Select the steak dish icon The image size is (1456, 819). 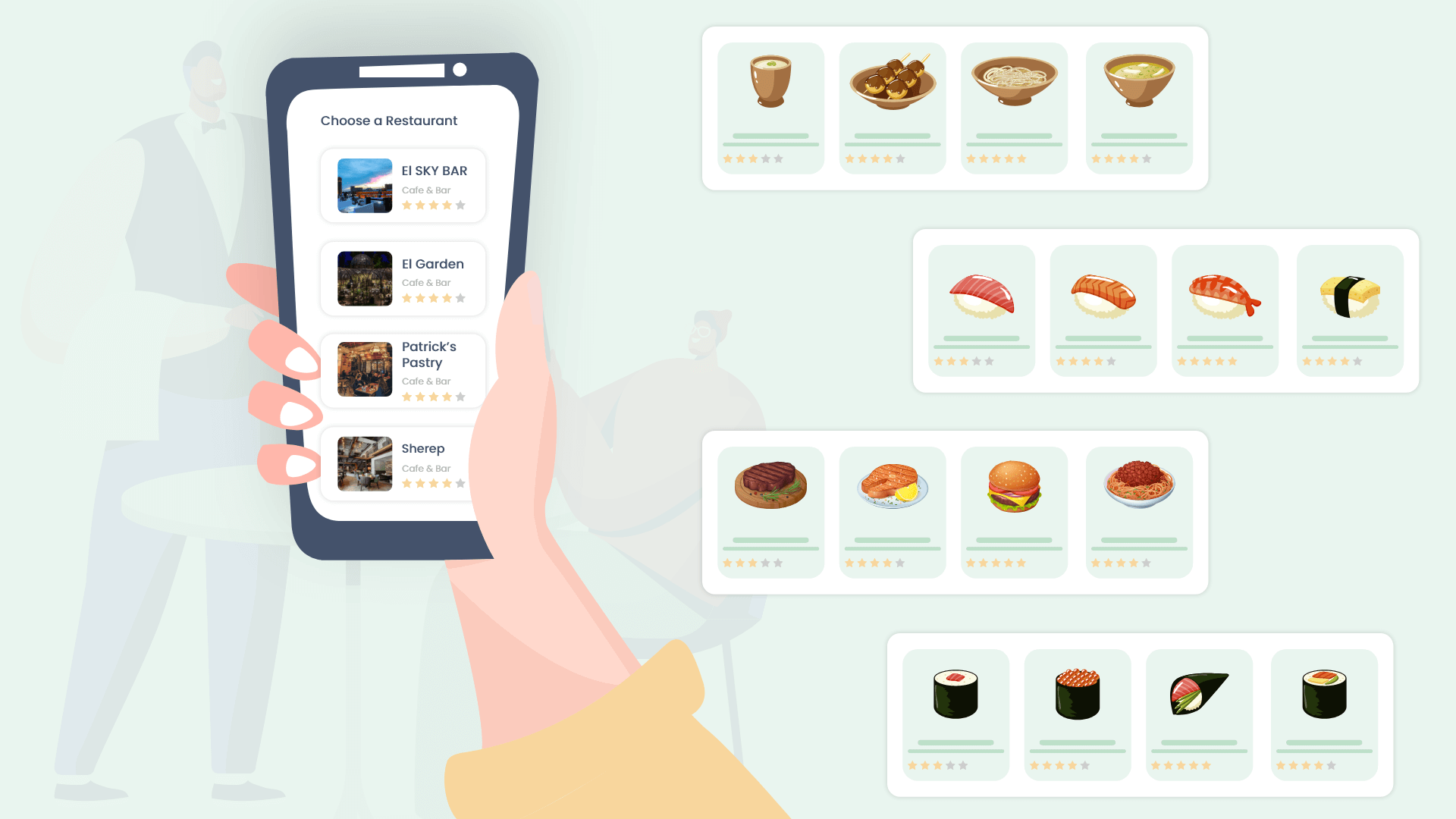[770, 485]
